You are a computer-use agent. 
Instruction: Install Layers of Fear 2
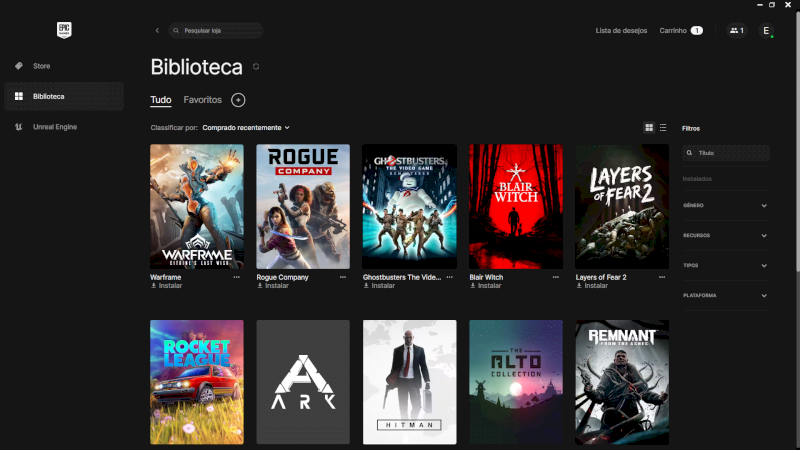[x=592, y=286]
